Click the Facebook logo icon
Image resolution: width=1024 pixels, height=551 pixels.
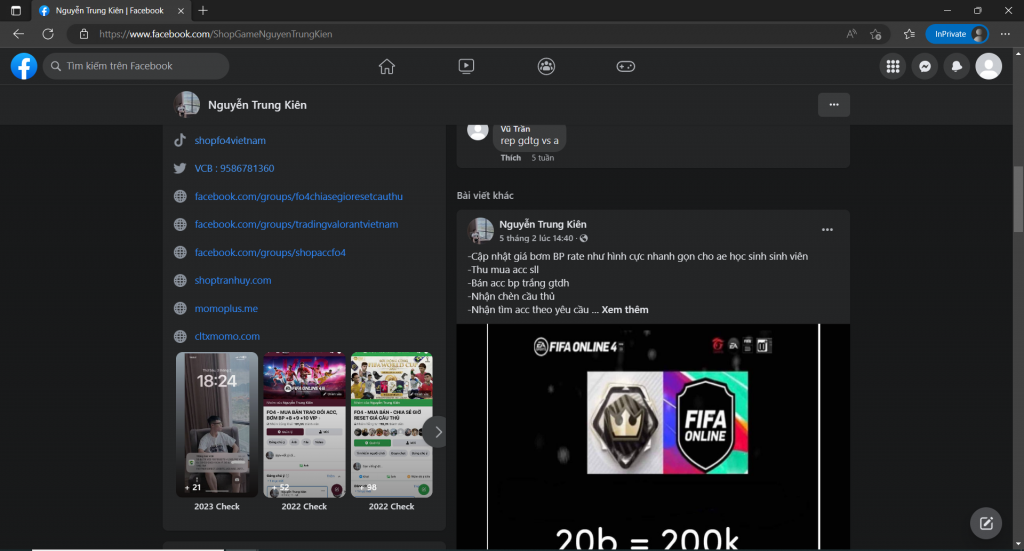pyautogui.click(x=24, y=66)
